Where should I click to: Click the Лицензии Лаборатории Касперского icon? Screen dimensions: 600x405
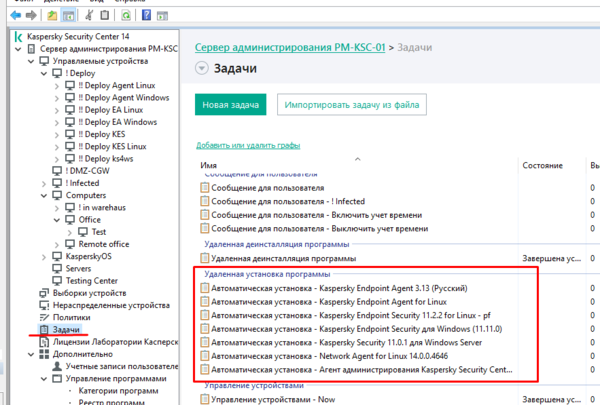[44, 342]
